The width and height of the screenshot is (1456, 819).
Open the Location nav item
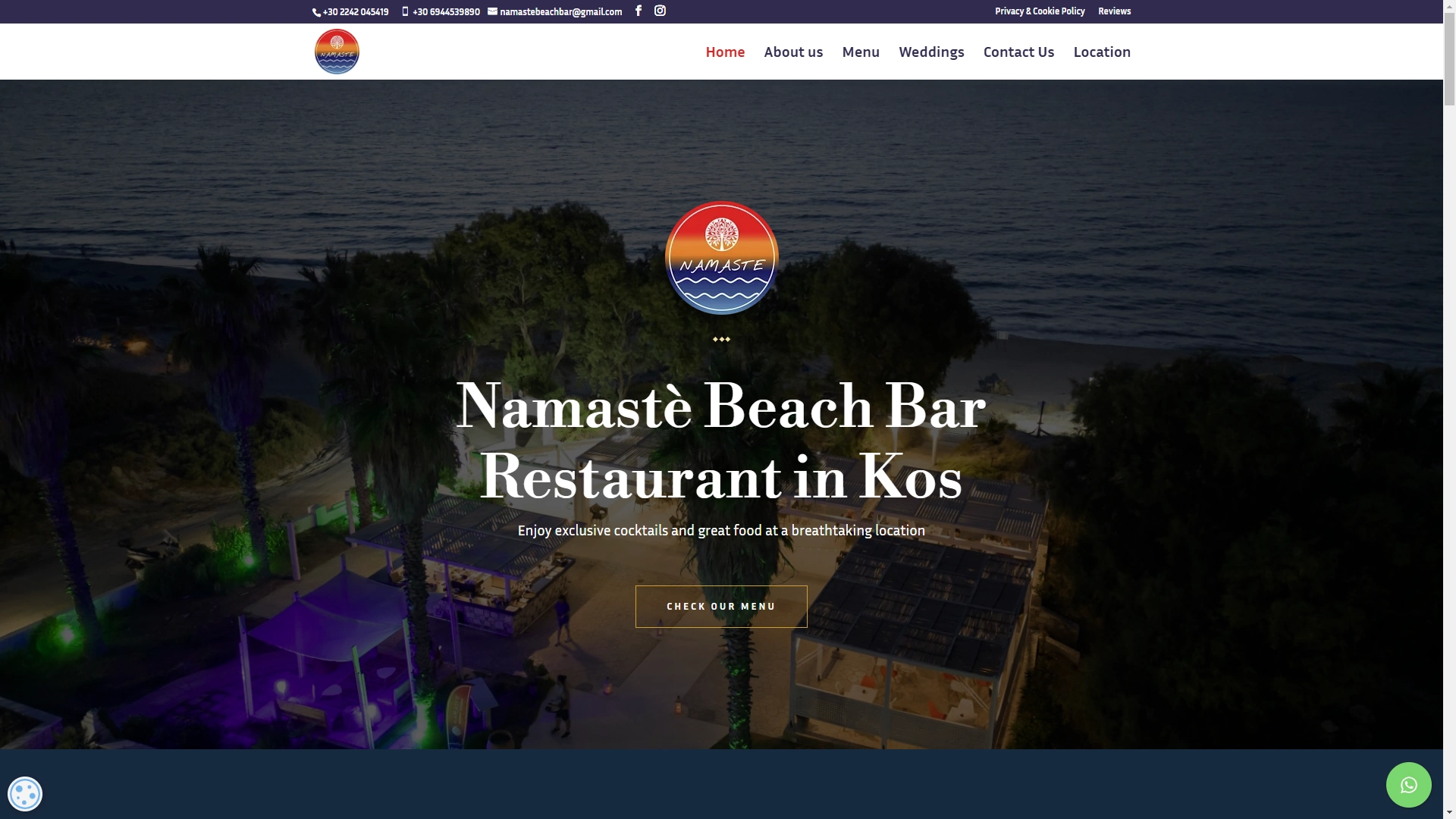click(x=1102, y=52)
